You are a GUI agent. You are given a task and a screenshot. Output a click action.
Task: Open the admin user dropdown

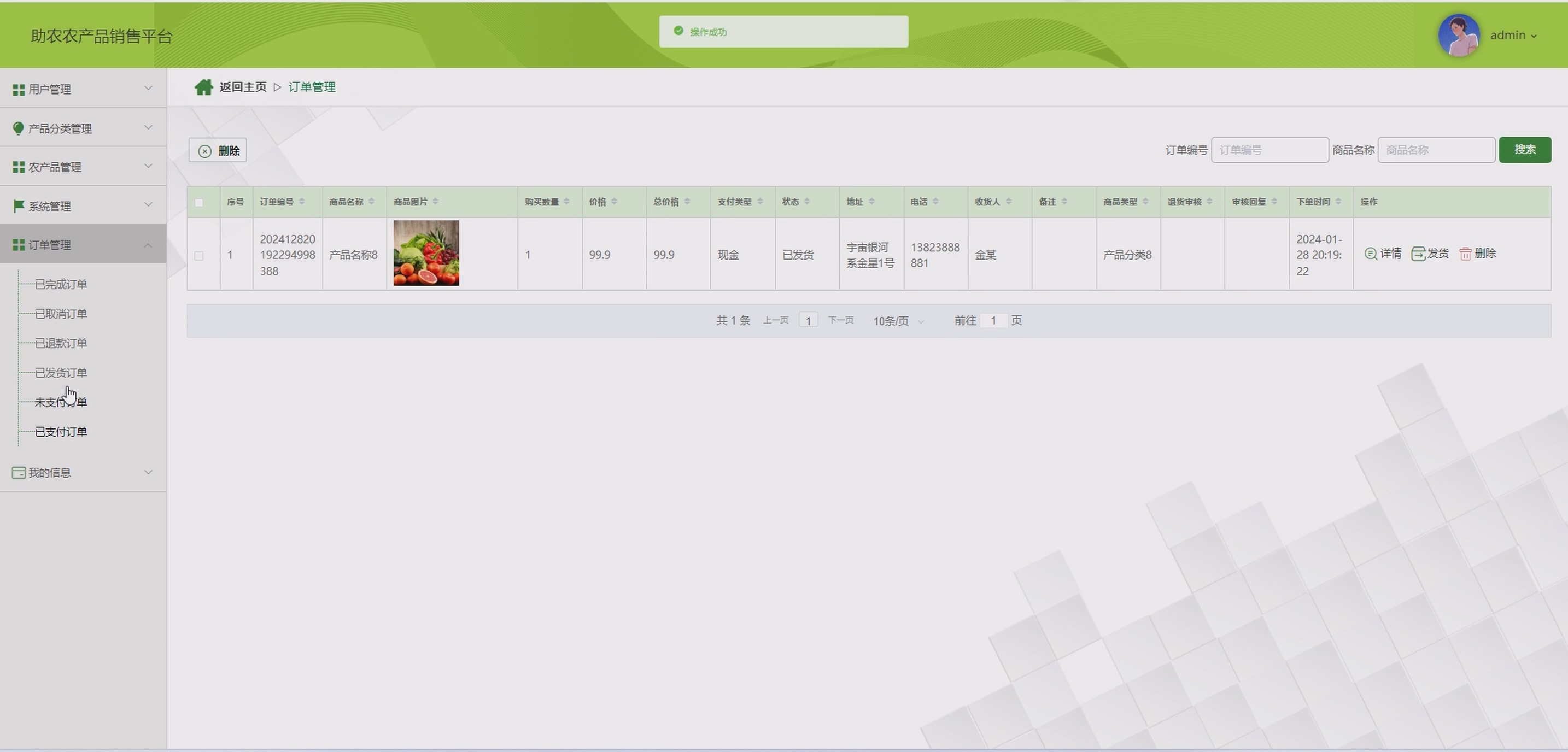point(1513,36)
